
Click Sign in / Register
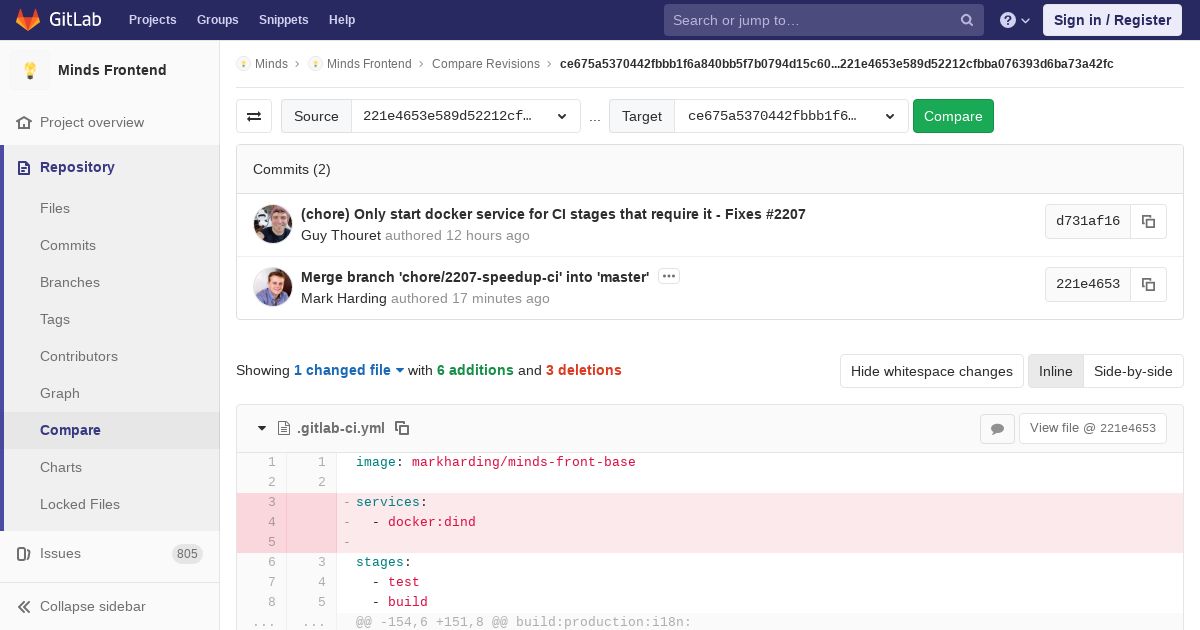[x=1112, y=20]
